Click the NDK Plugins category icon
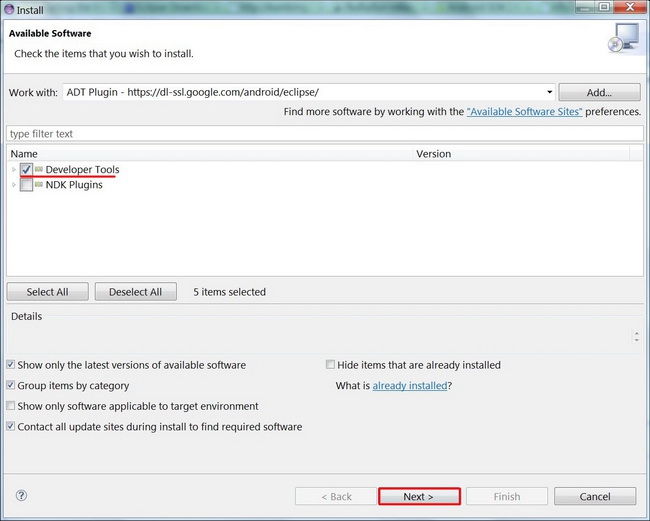Screen dimensions: 650x521 click(x=39, y=184)
